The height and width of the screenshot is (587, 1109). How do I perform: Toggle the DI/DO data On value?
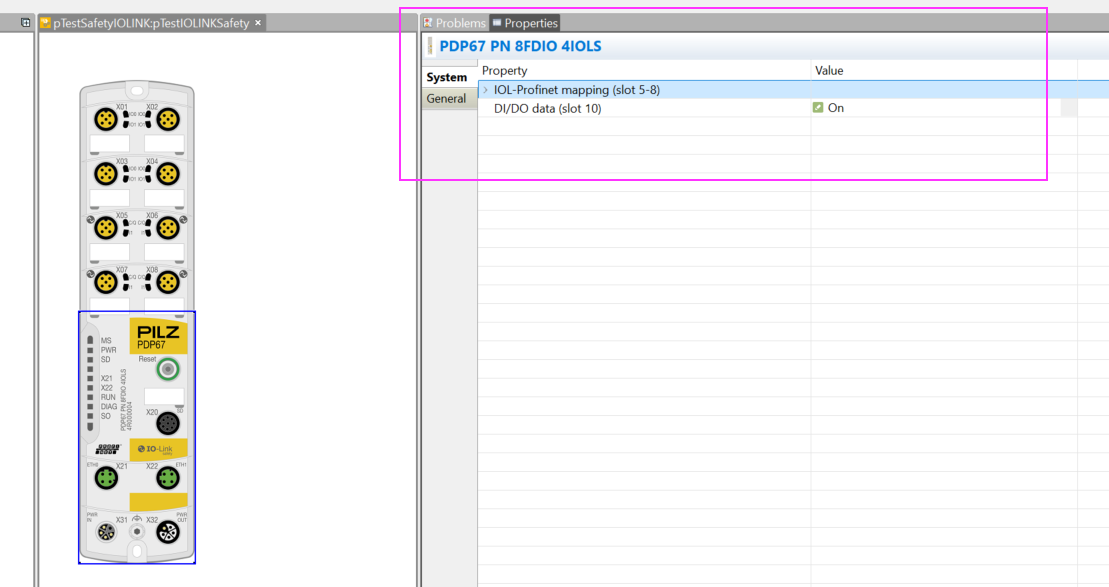[x=818, y=107]
